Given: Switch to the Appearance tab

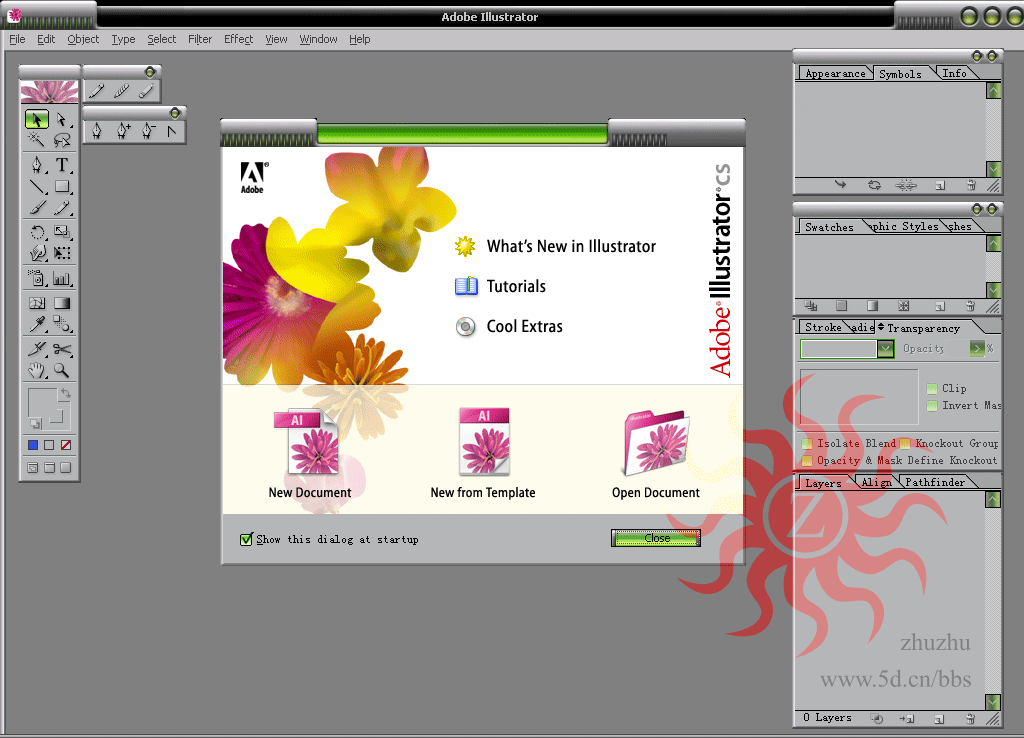Looking at the screenshot, I should click(835, 74).
